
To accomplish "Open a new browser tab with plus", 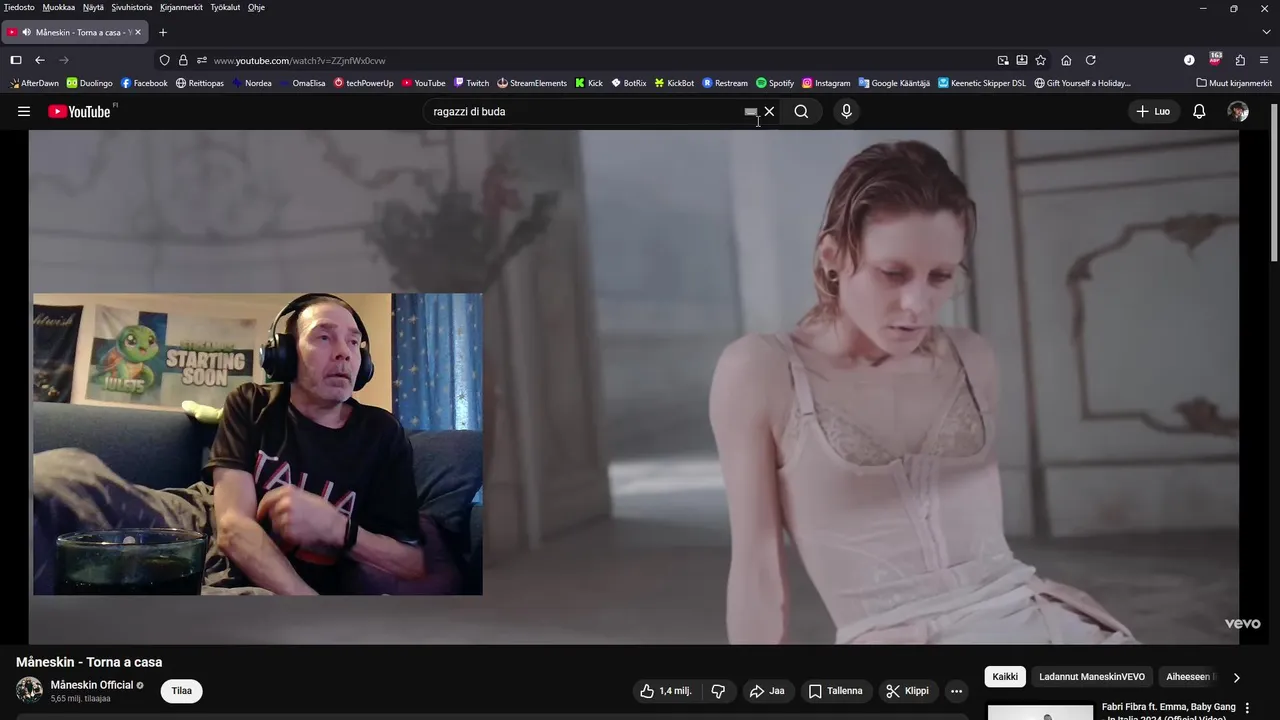I will 163,32.
